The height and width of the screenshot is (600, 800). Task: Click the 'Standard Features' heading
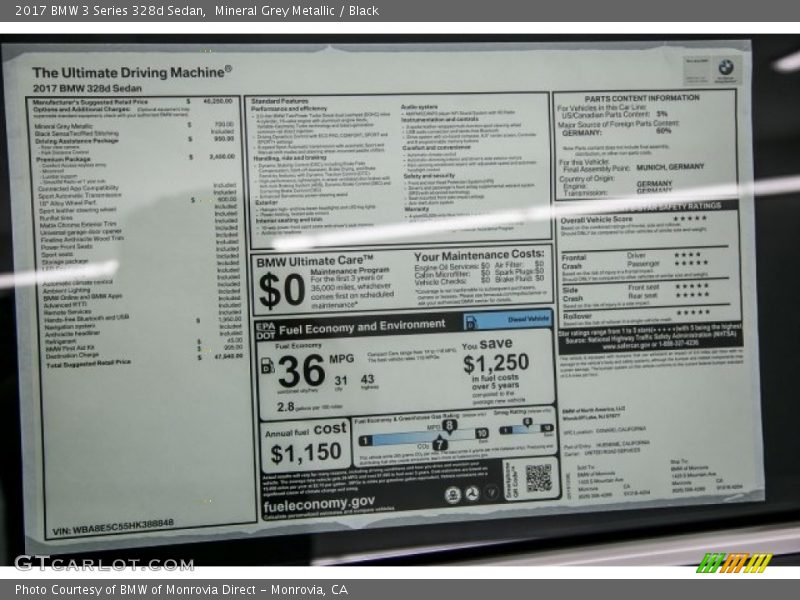coord(280,101)
